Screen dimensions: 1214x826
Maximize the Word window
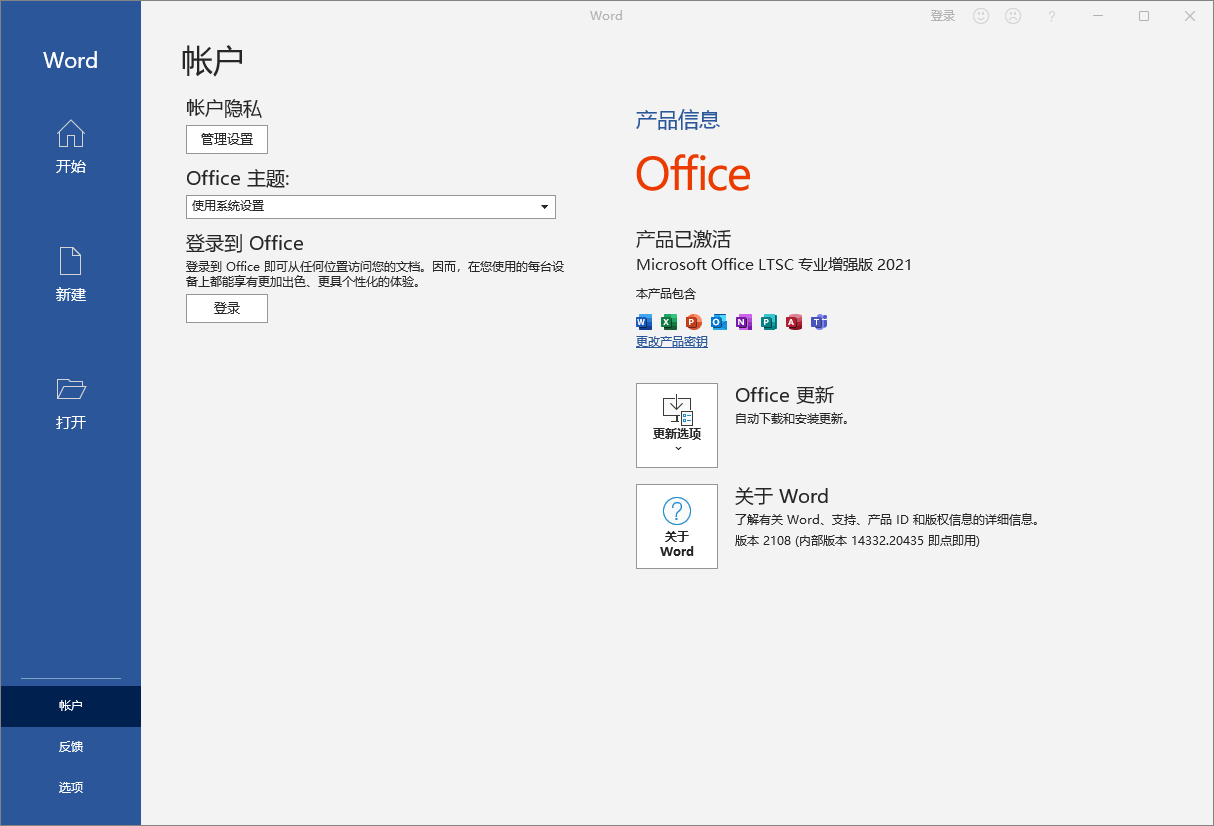1144,16
